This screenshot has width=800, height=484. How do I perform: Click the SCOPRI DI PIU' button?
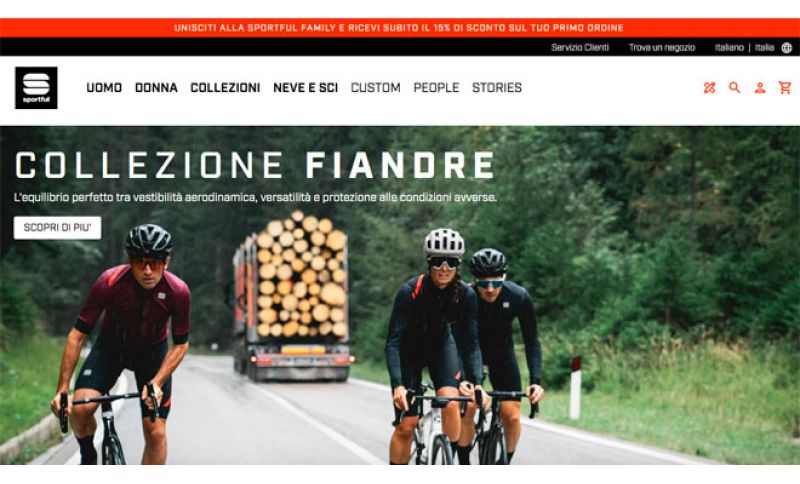[x=57, y=227]
